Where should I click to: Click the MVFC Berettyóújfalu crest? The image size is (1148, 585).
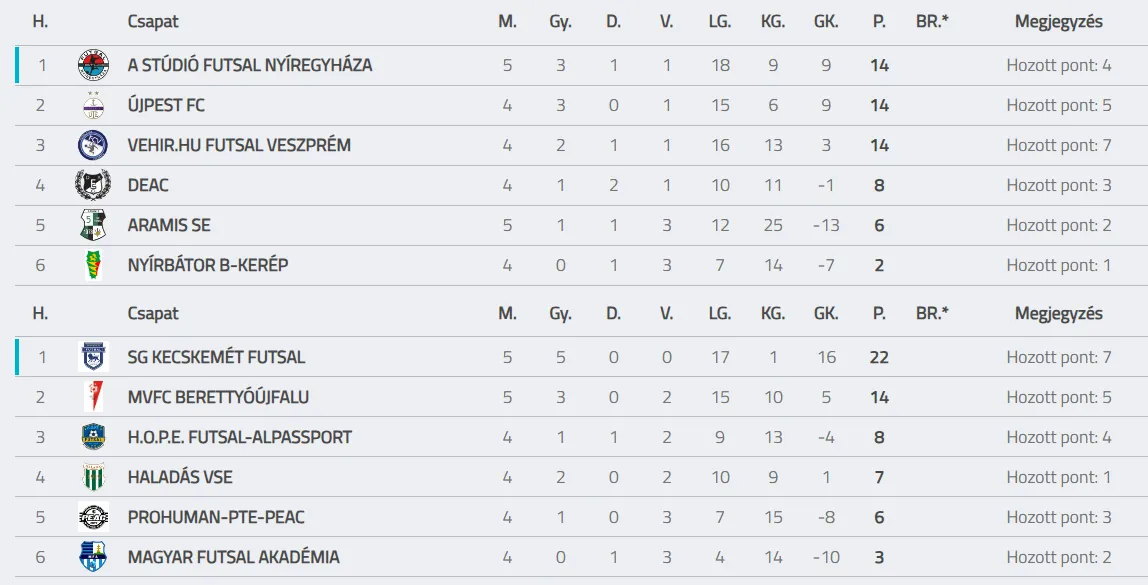[x=93, y=398]
